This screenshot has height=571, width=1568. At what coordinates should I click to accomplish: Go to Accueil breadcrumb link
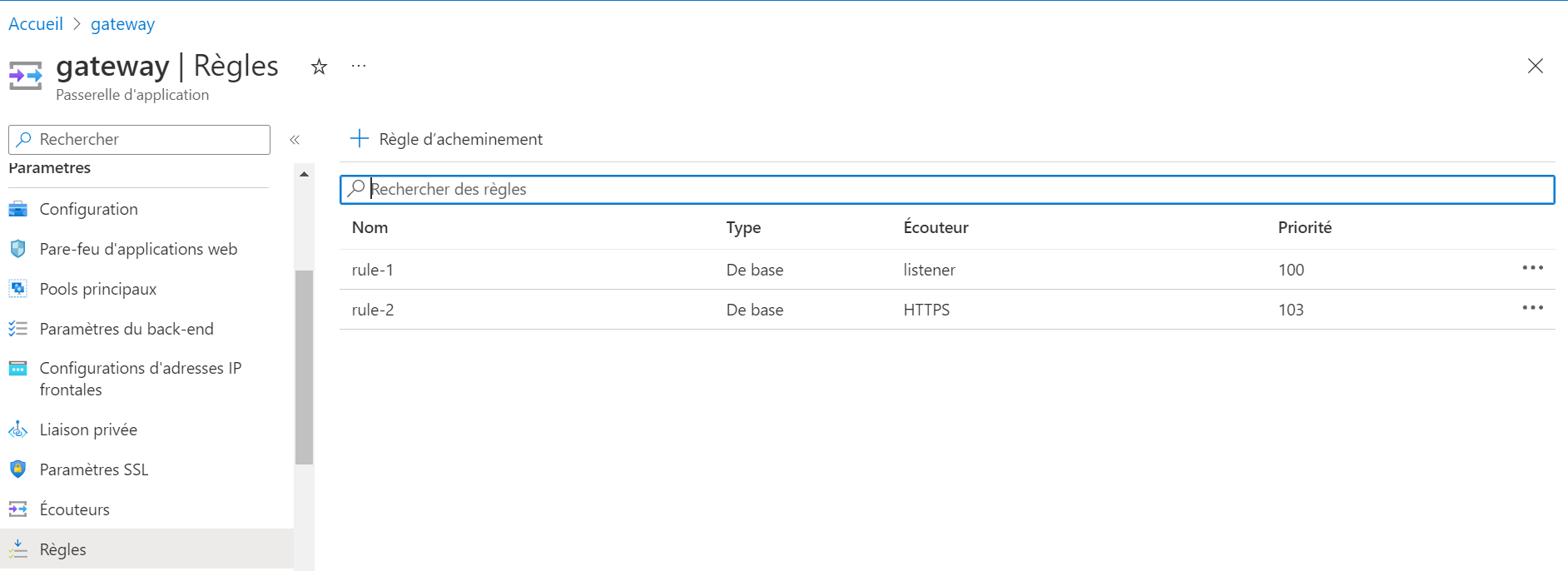point(36,24)
